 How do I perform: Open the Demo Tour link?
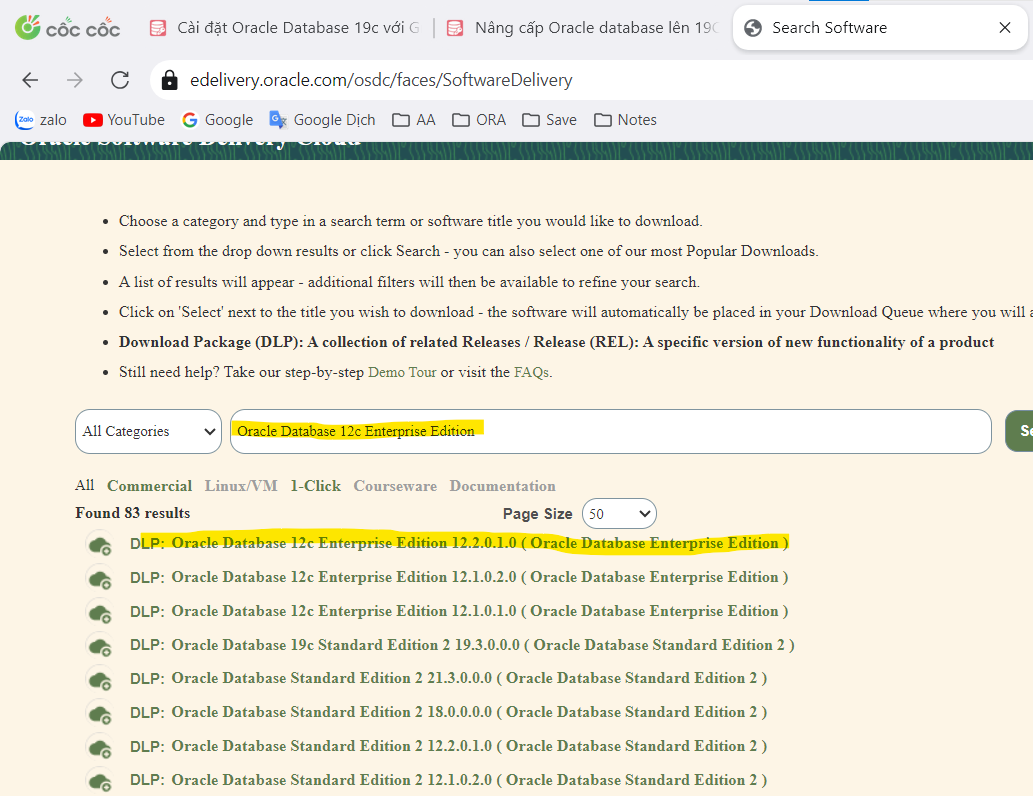tap(402, 372)
